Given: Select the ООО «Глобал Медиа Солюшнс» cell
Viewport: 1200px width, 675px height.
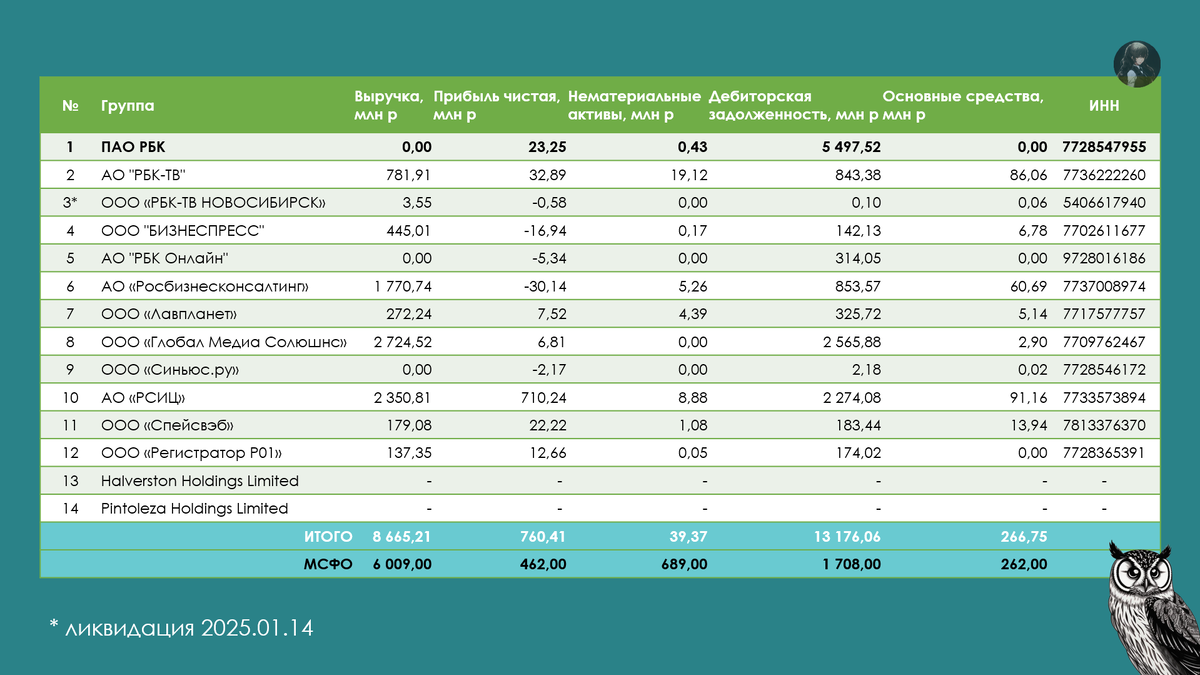Looking at the screenshot, I should click(224, 342).
